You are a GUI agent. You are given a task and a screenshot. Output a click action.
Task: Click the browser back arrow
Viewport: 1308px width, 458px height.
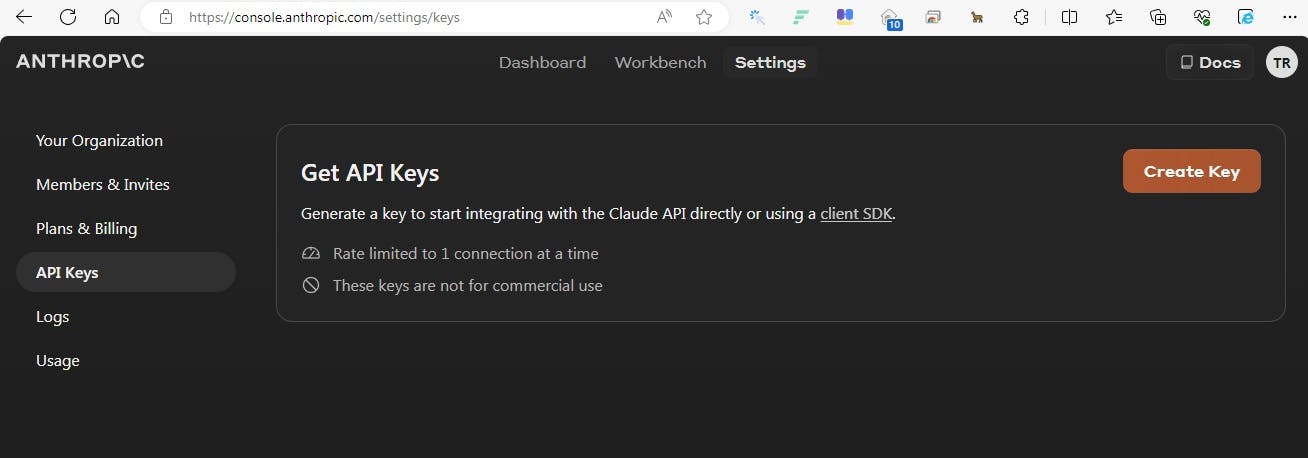coord(24,17)
